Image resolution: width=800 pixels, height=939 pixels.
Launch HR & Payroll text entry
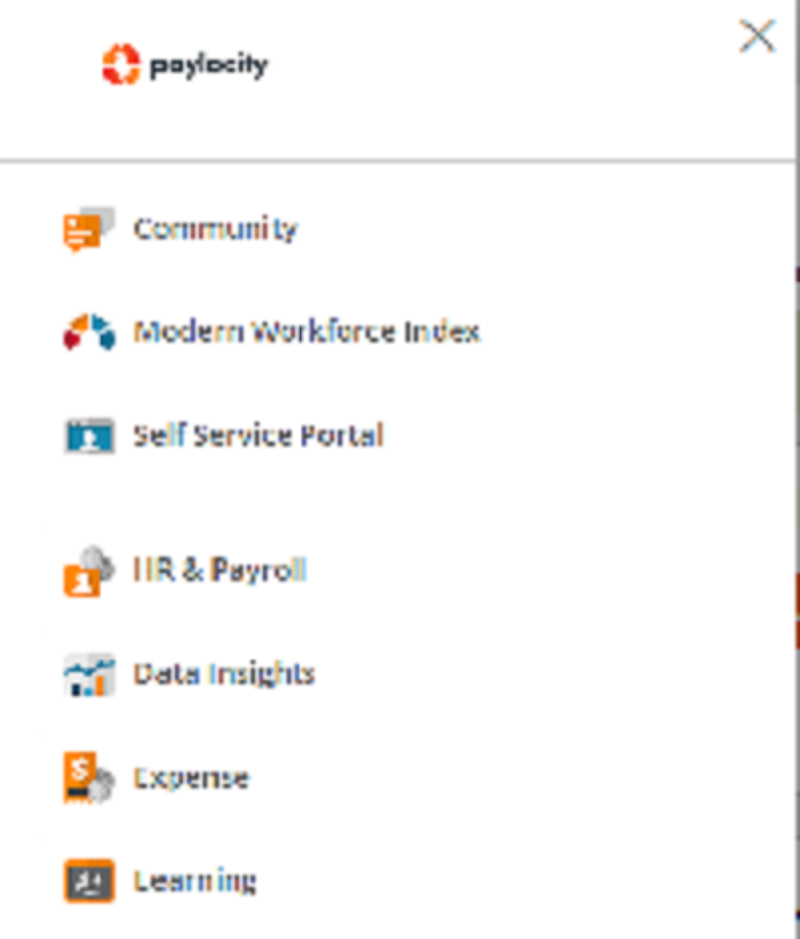coord(220,570)
